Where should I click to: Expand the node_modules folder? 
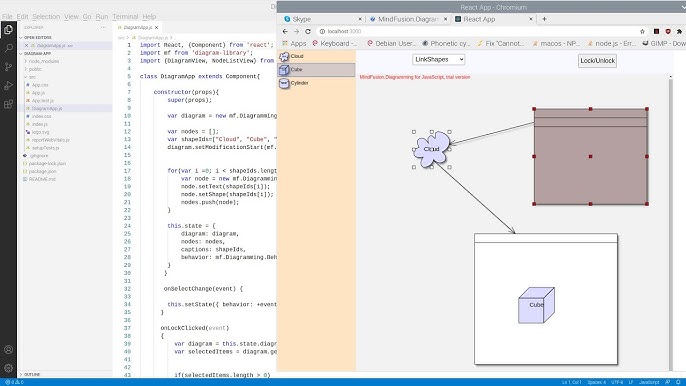43,61
